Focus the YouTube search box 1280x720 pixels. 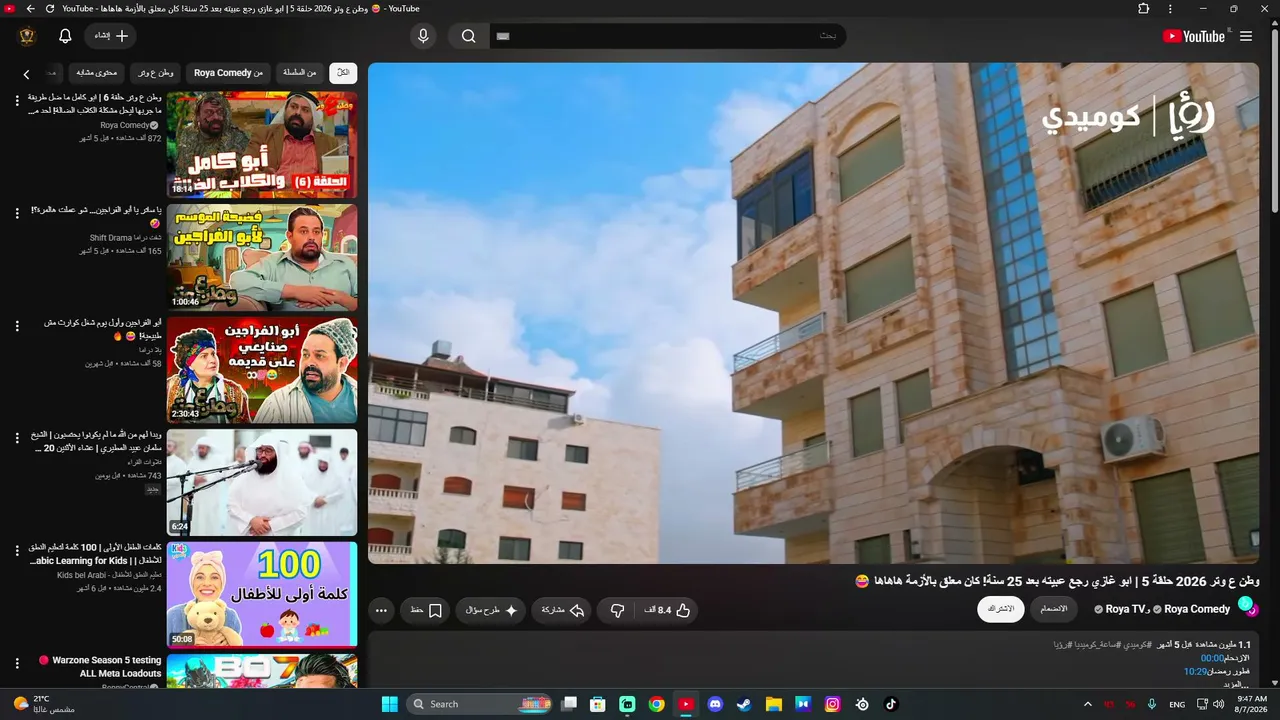667,36
